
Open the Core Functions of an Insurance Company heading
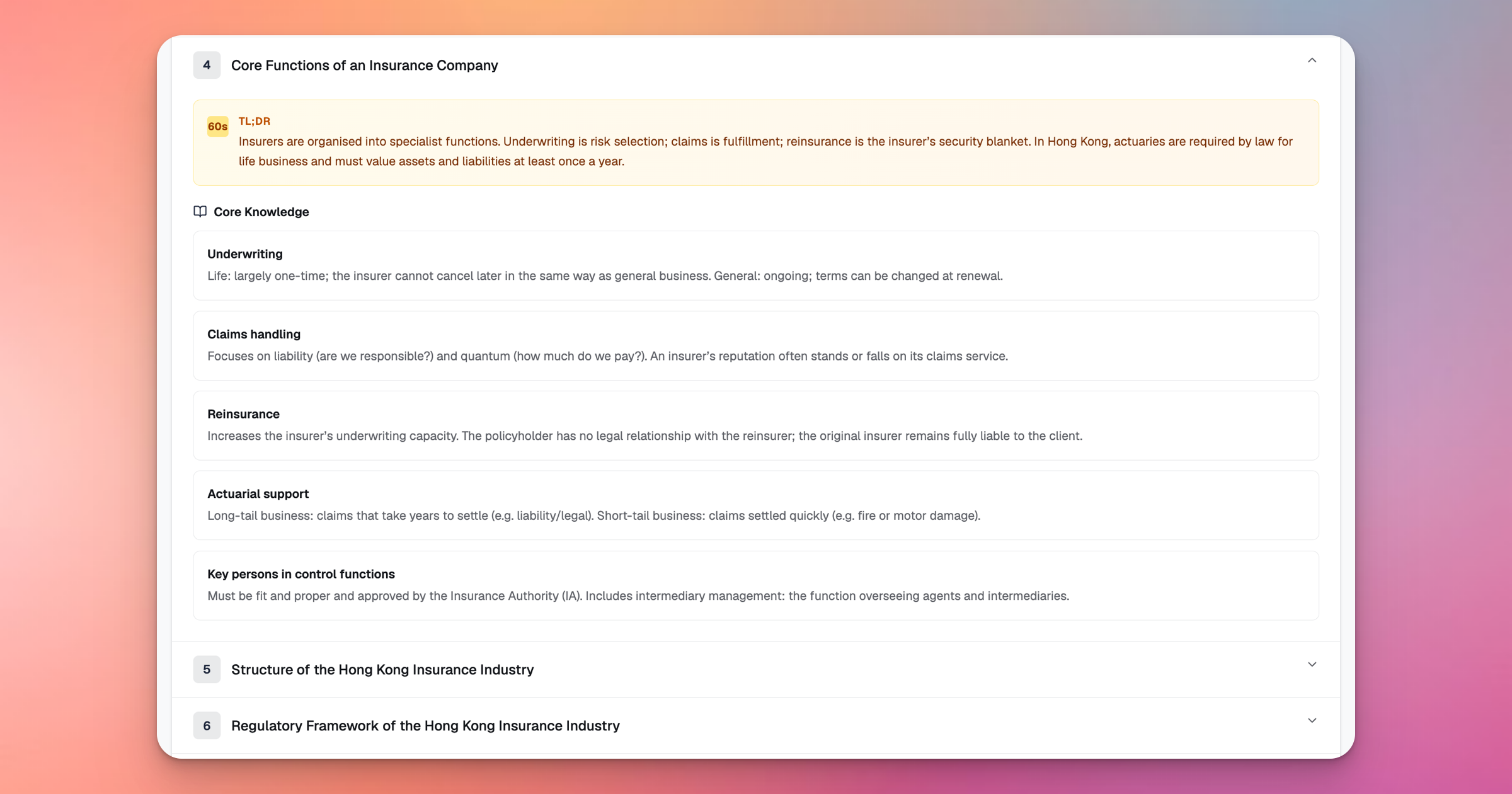(x=364, y=66)
